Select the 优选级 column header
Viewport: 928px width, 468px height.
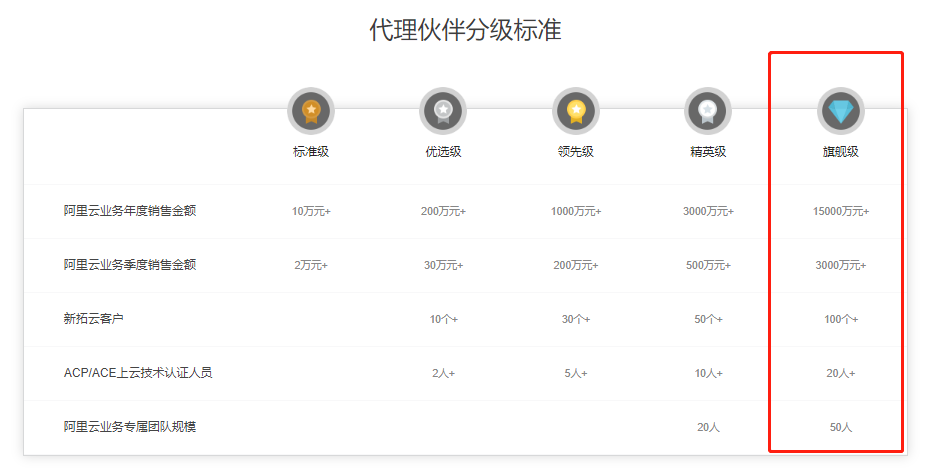[443, 152]
